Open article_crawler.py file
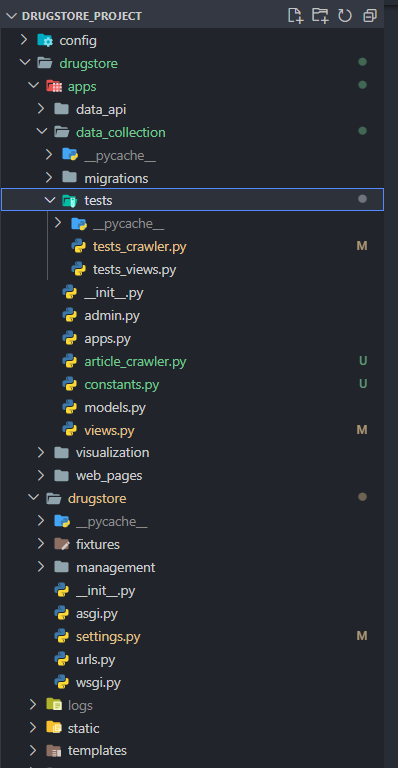398x768 pixels. 135,362
